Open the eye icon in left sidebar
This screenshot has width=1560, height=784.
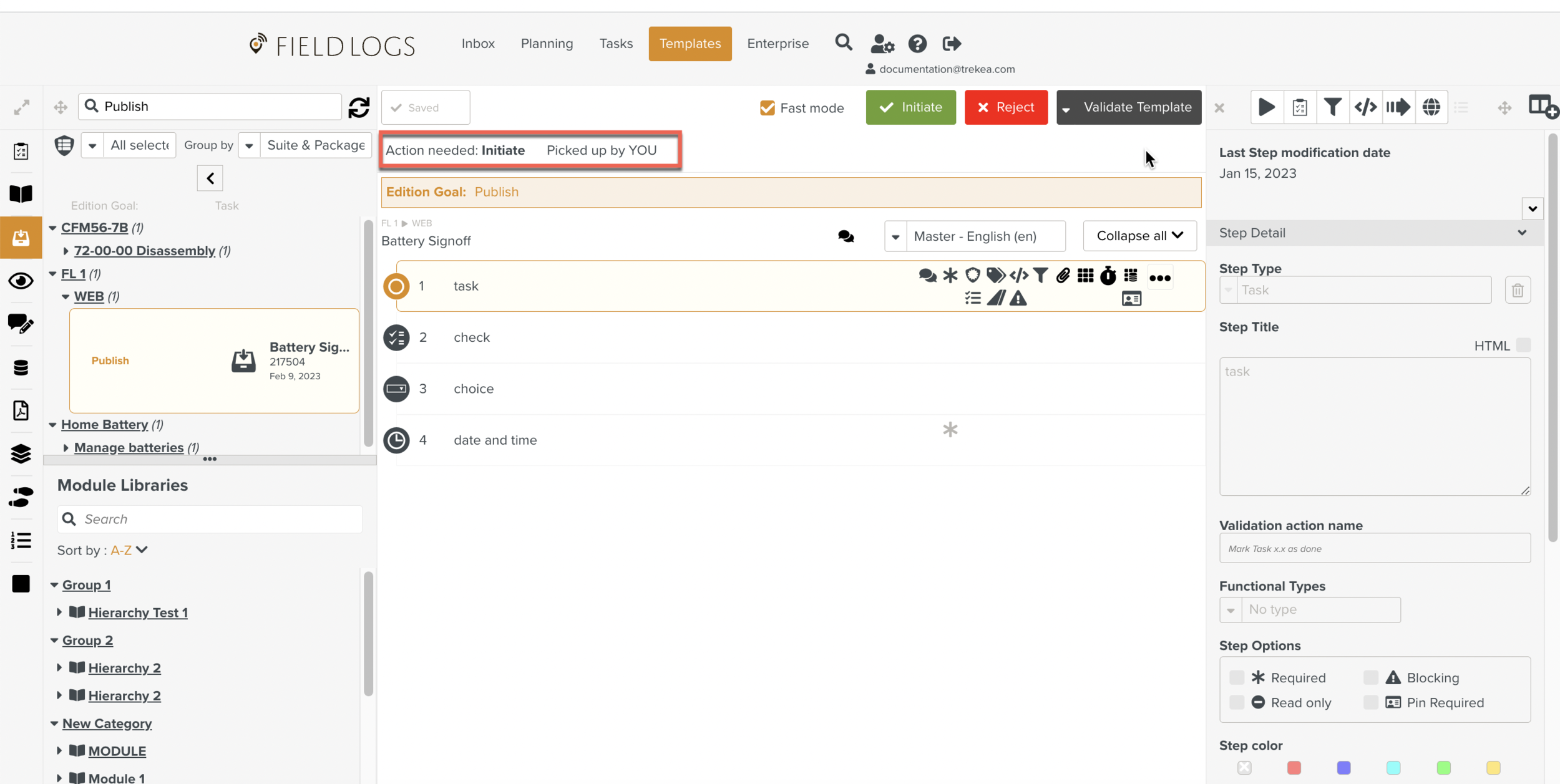click(x=21, y=281)
